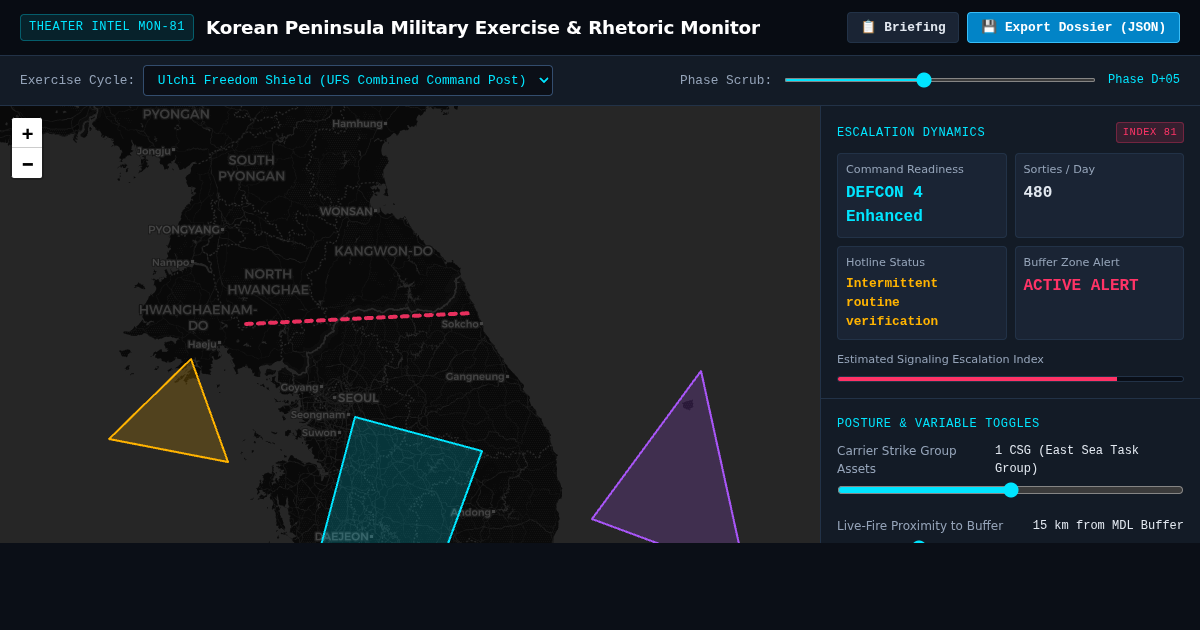Click the Gangneung map label
Viewport: 1200px width, 630px height.
point(475,377)
